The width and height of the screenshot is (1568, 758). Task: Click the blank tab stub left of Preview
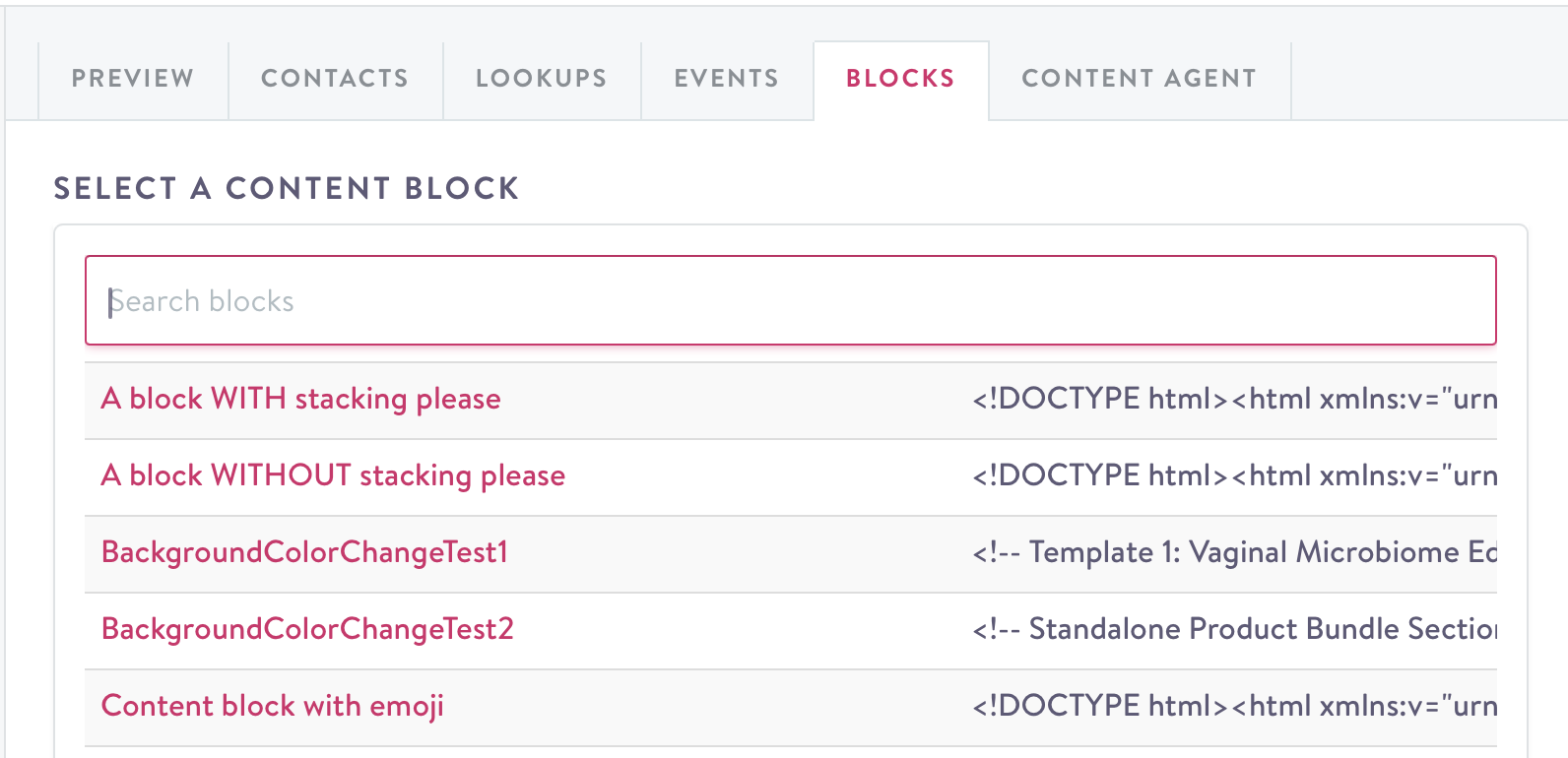coord(22,79)
